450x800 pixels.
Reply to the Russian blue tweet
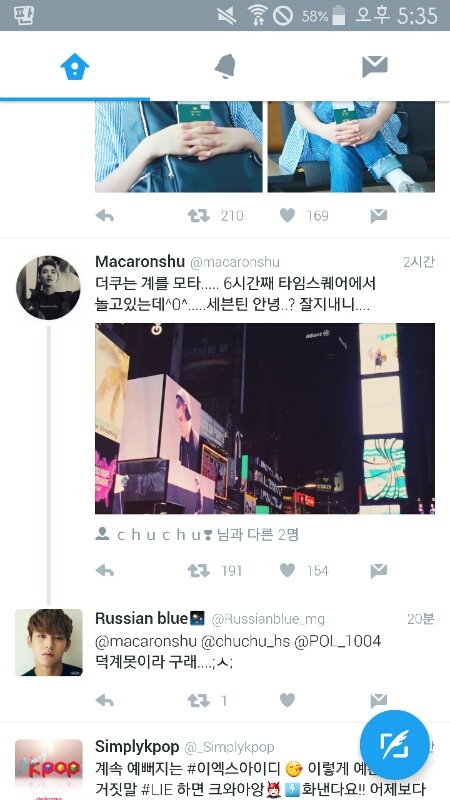click(105, 700)
